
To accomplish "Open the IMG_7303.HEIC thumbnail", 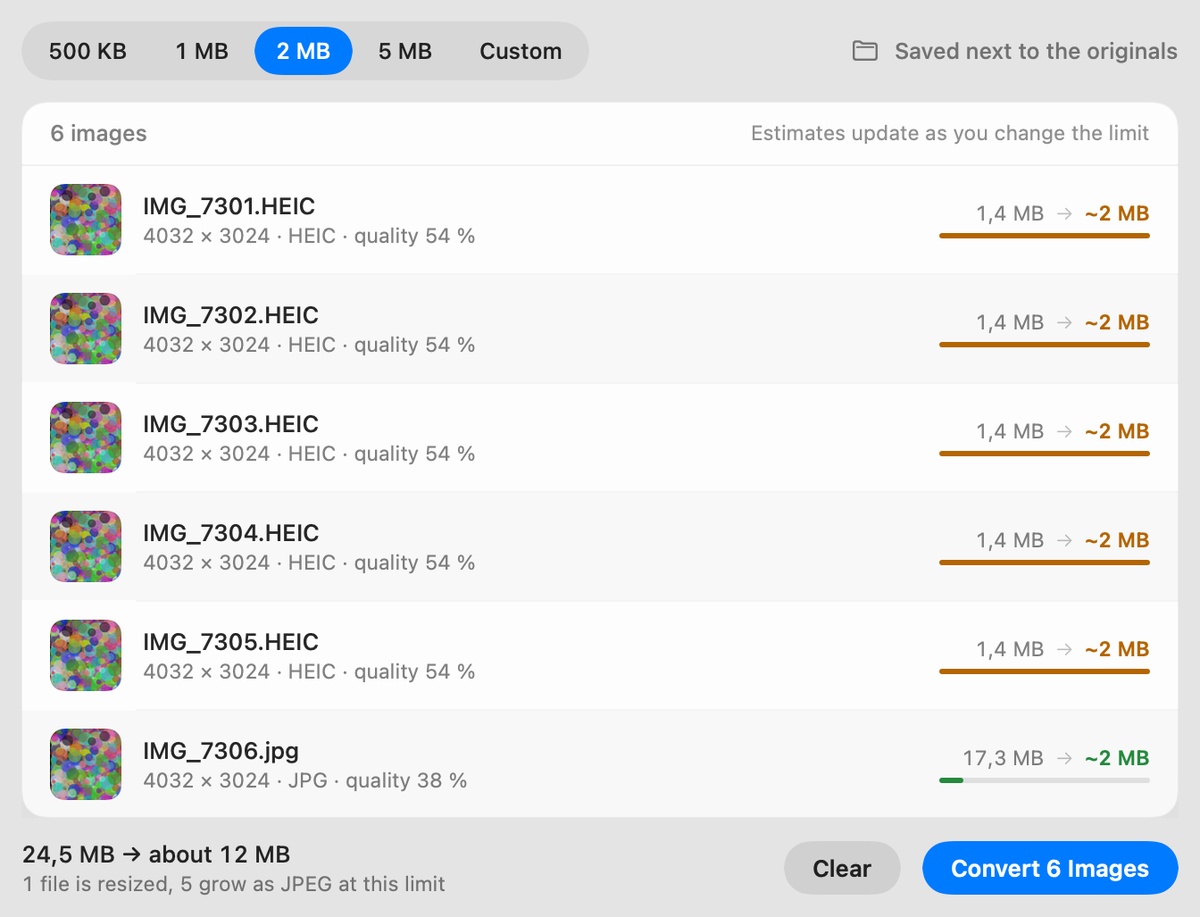I will 86,438.
